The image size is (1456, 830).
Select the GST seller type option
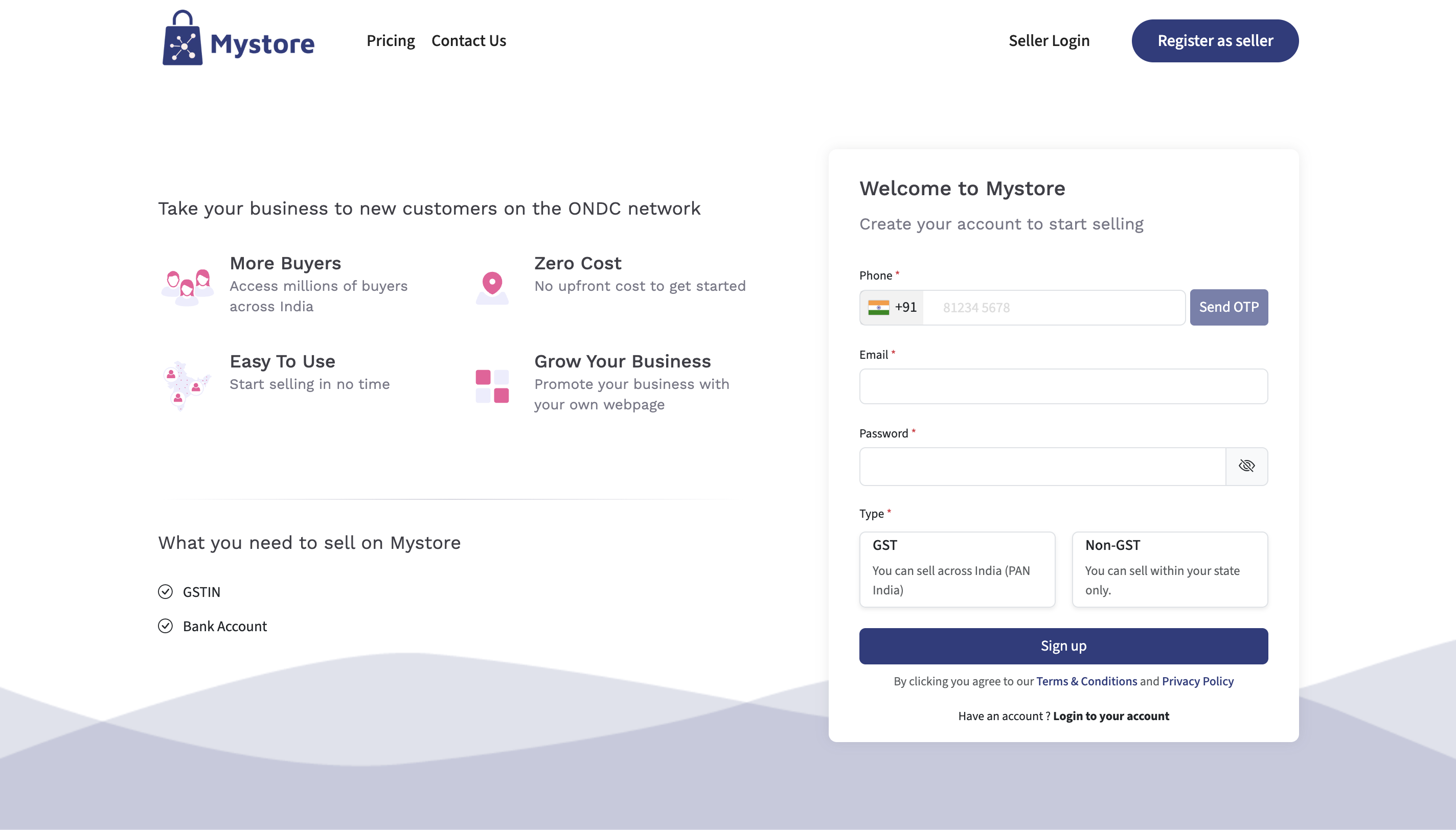[957, 569]
